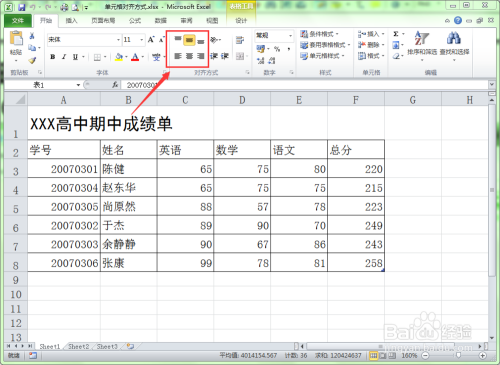Switch to the Sheet2 worksheet tab
500x365 pixels.
(x=79, y=346)
